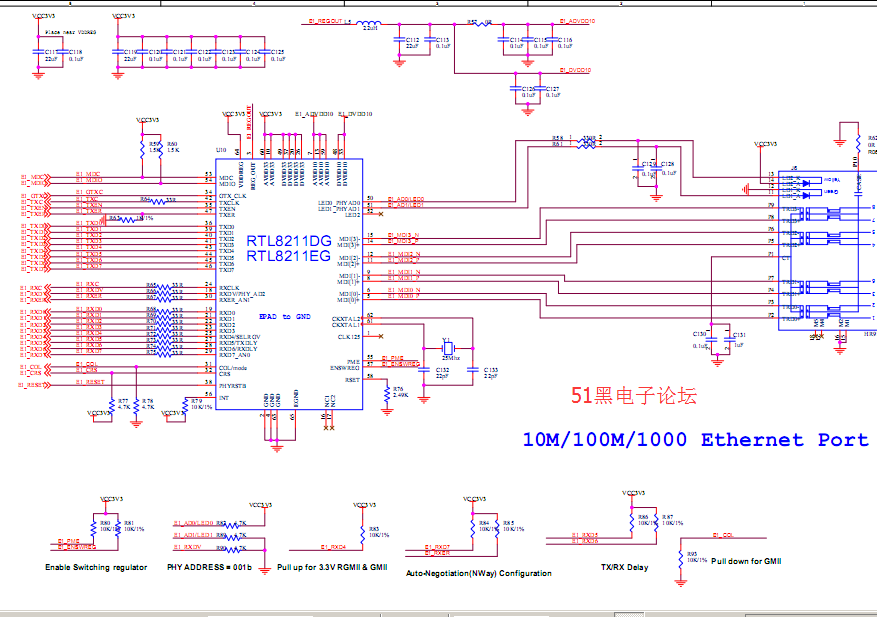Select the RTL8211DG chip label
Screen dimensions: 877x617
(x=289, y=241)
